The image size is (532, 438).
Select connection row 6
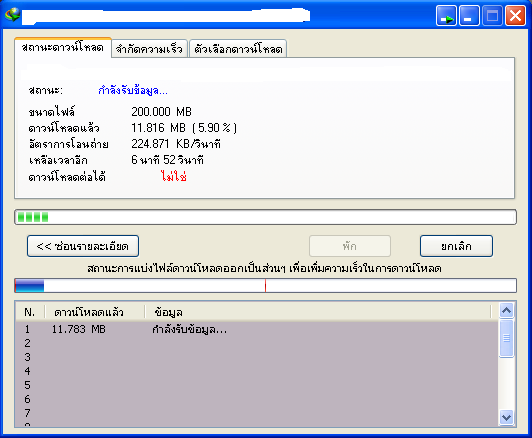[256, 399]
